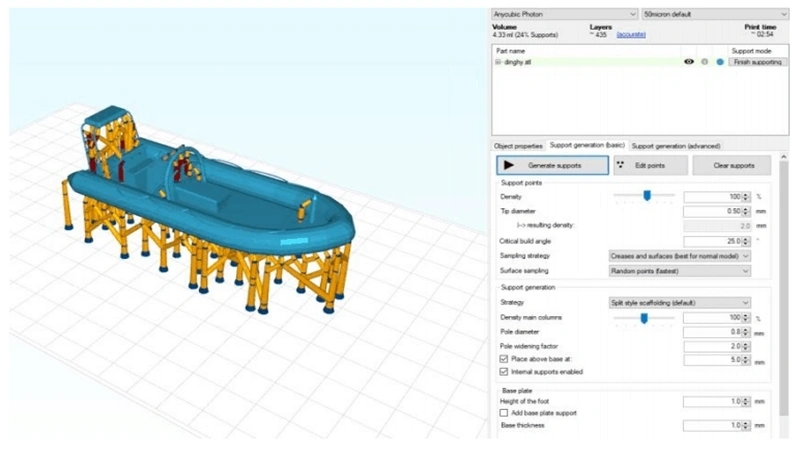The height and width of the screenshot is (450, 800).
Task: Click the Critical build angle field
Action: [712, 241]
